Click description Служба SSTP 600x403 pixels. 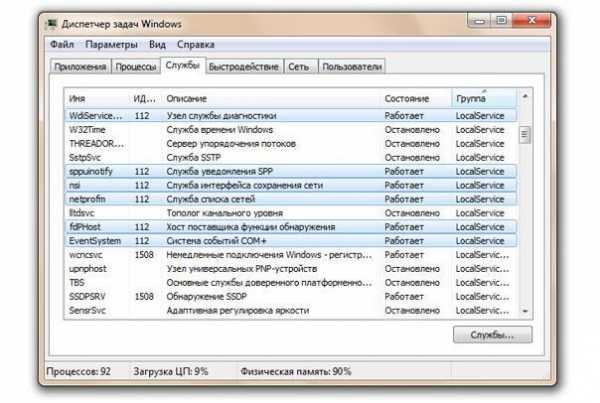194,157
